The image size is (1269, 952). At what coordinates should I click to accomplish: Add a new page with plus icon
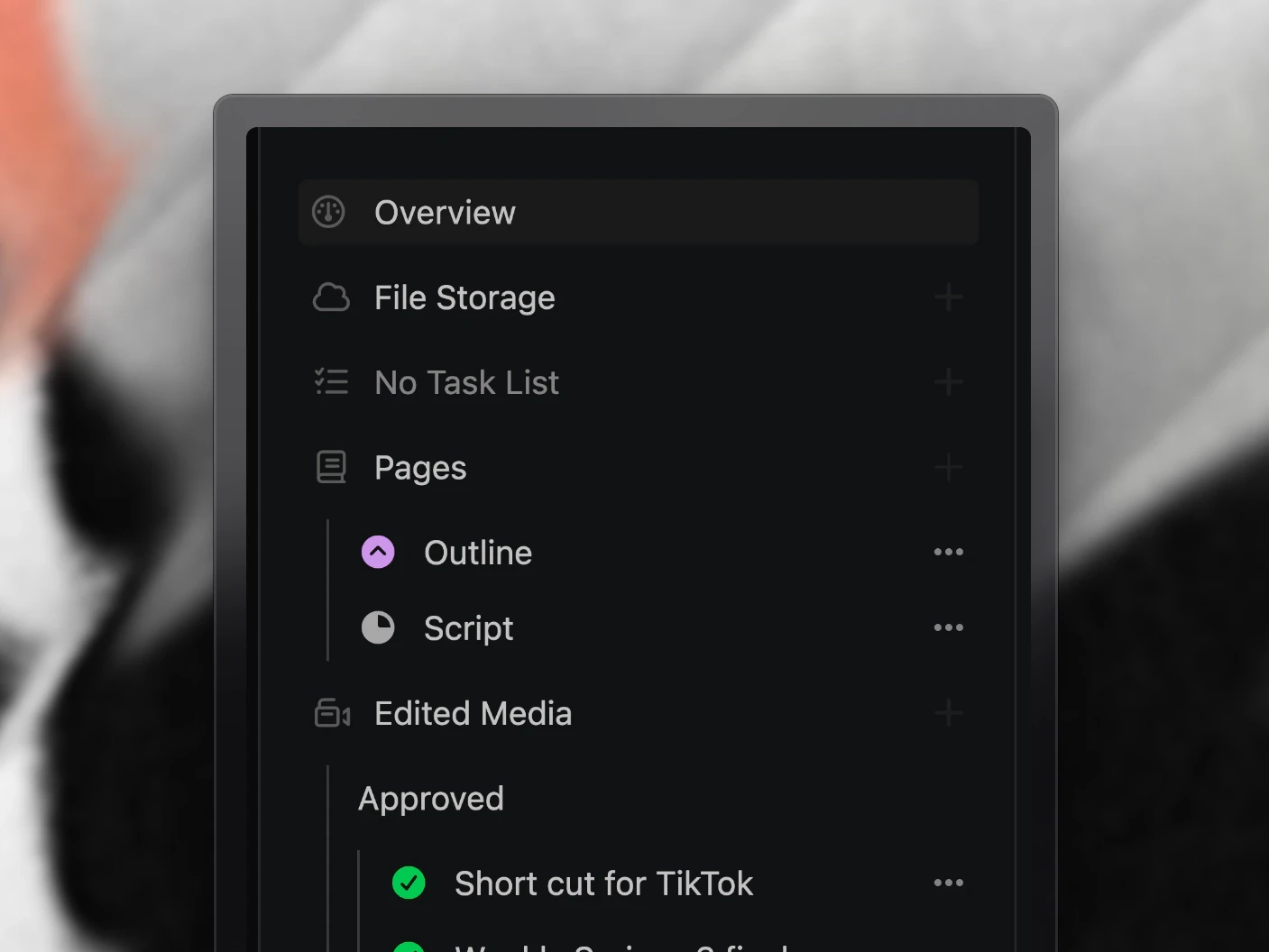point(948,467)
